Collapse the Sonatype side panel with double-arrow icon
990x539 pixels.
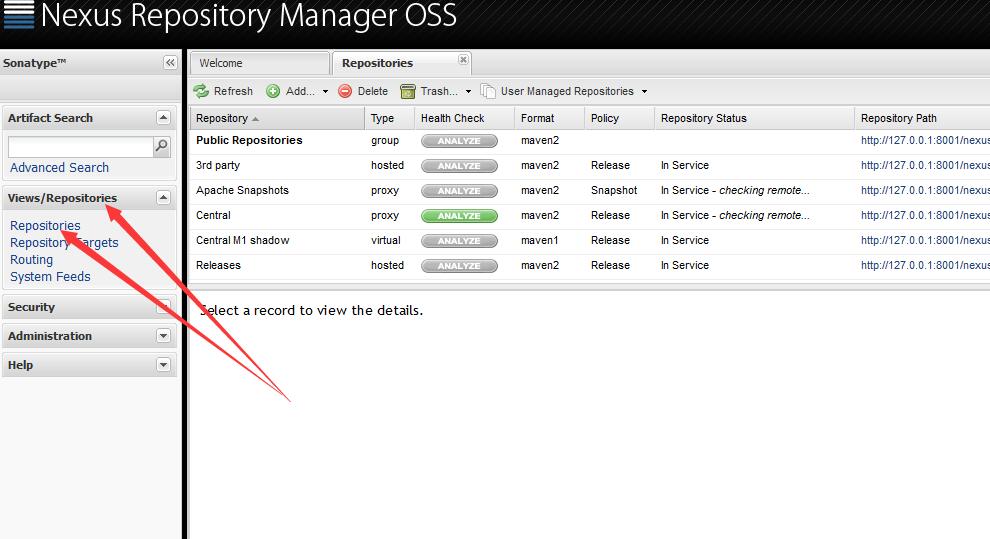(170, 62)
